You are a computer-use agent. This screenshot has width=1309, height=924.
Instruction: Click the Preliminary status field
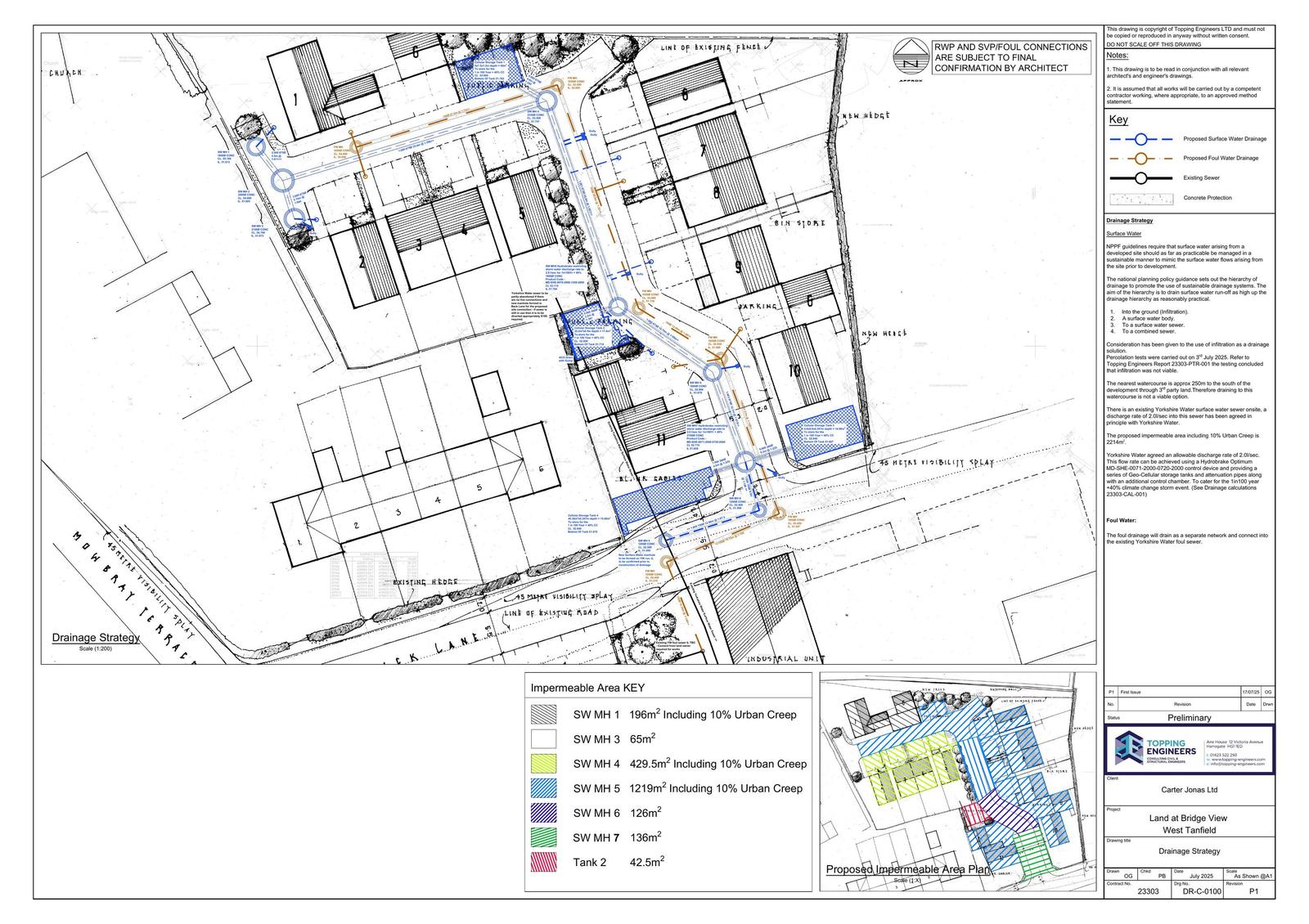(1189, 718)
